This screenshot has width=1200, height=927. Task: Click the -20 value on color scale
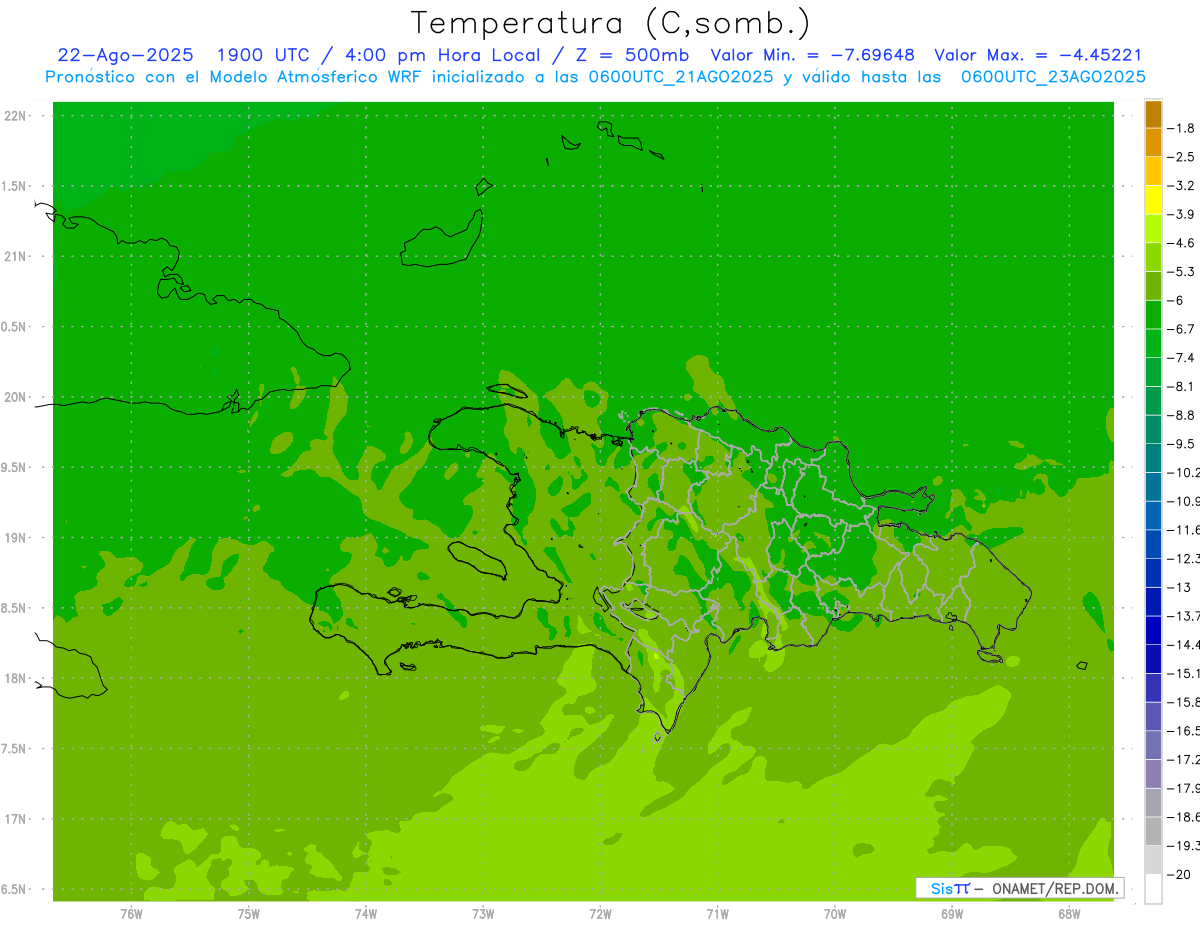(x=1180, y=874)
